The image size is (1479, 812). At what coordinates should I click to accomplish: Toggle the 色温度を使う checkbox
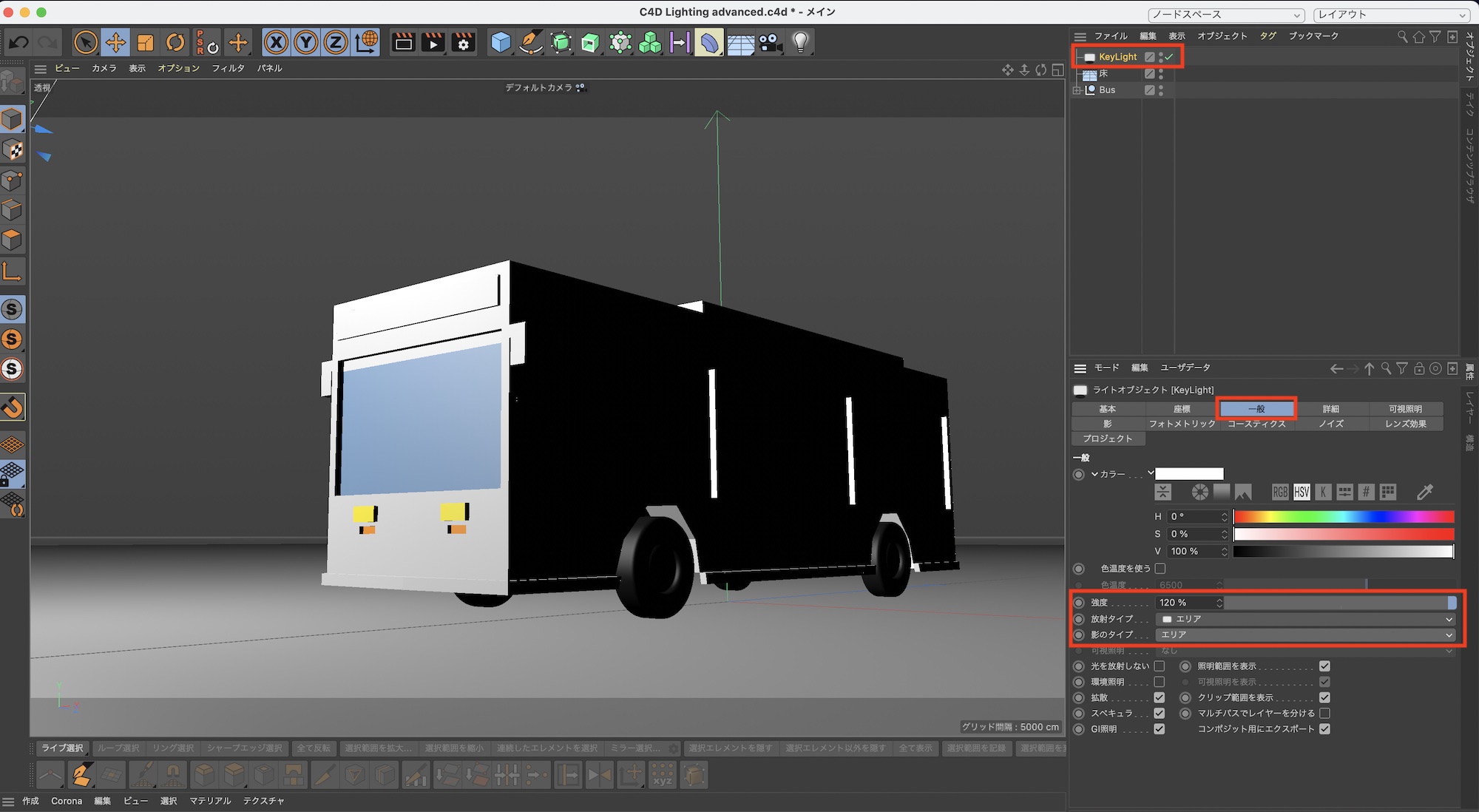pos(1160,569)
